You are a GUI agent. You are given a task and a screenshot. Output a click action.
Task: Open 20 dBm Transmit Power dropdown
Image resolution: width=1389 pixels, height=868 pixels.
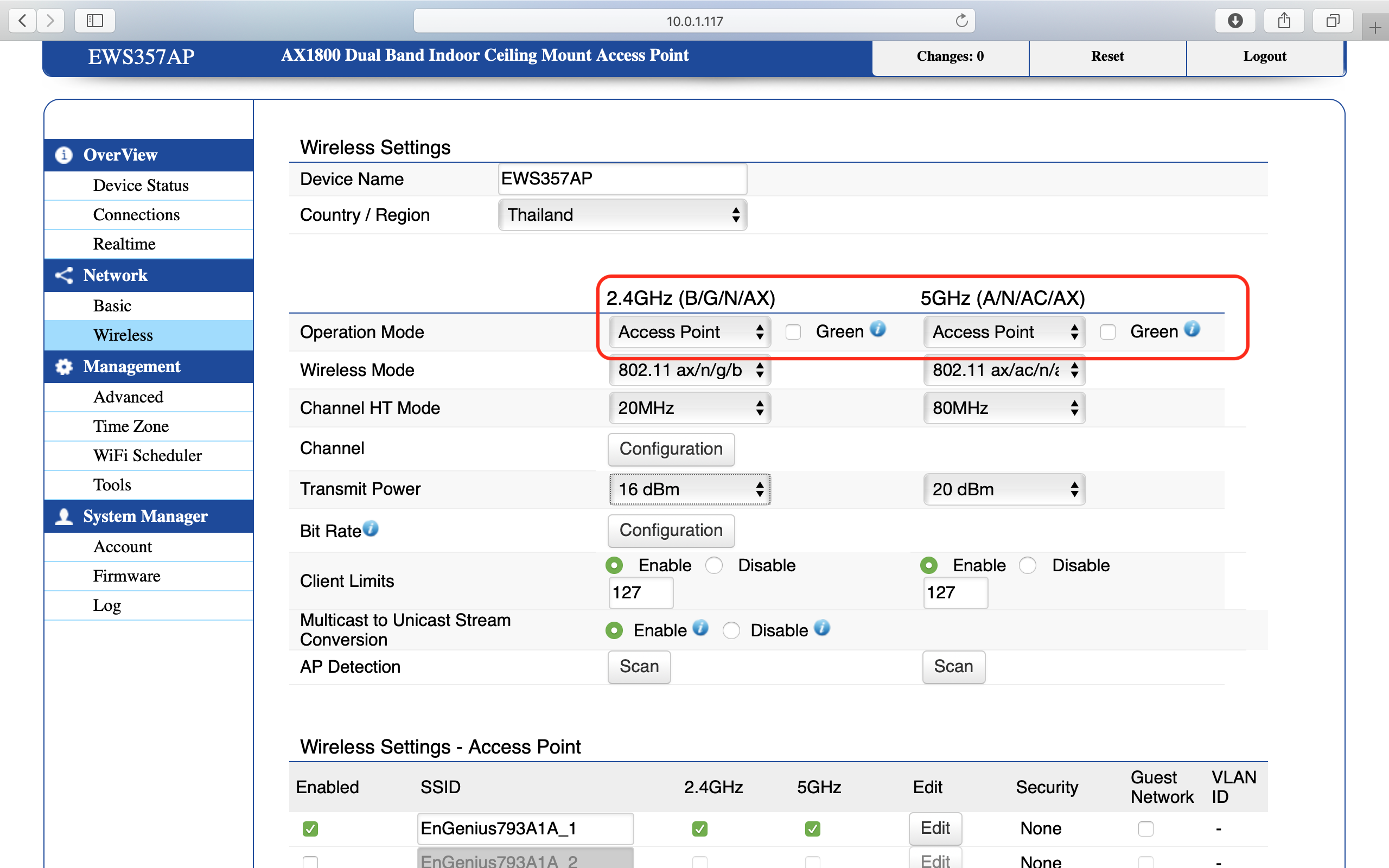[1004, 489]
